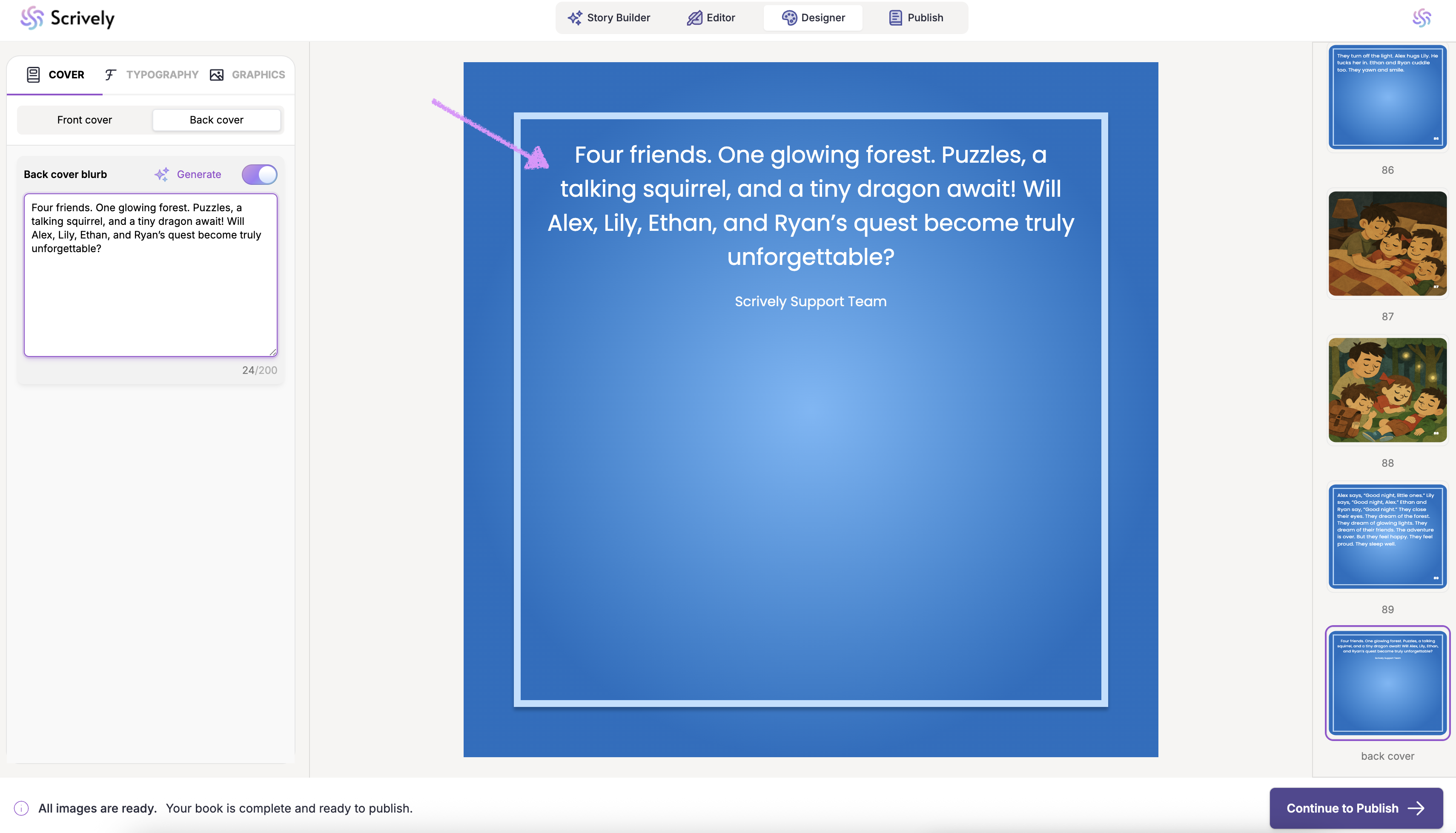Click the info icon in status bar

21,808
